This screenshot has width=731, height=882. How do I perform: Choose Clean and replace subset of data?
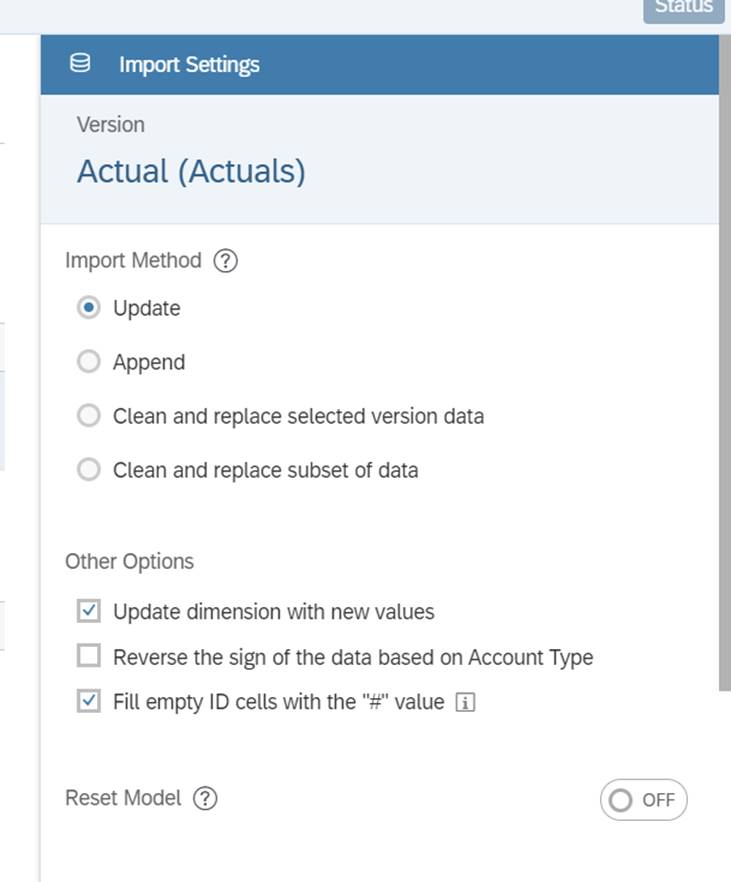point(89,470)
